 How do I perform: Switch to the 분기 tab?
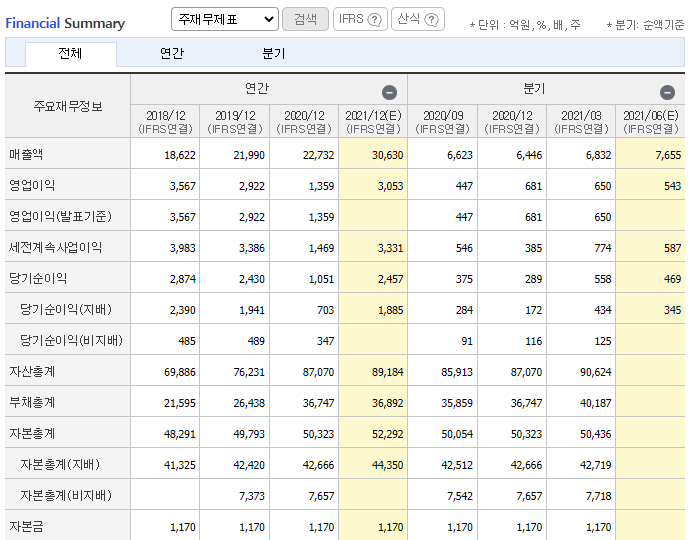pos(274,54)
